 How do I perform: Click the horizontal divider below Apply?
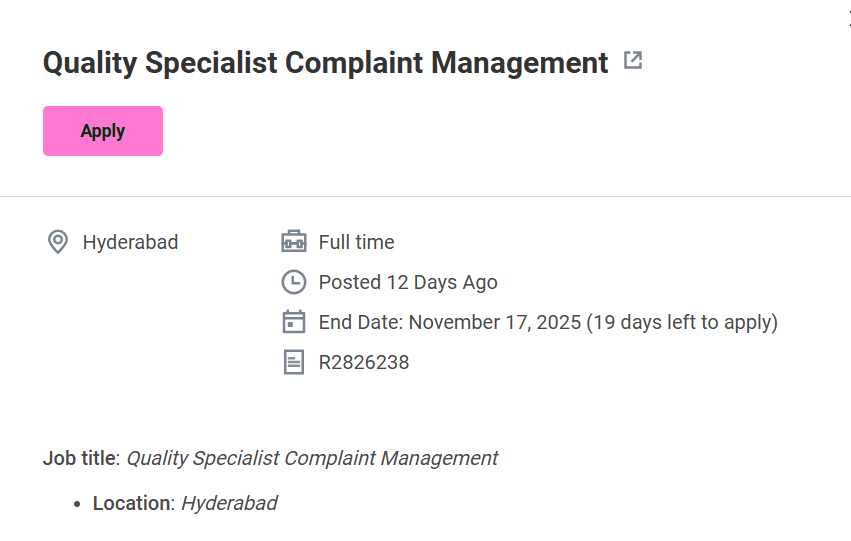pos(425,196)
